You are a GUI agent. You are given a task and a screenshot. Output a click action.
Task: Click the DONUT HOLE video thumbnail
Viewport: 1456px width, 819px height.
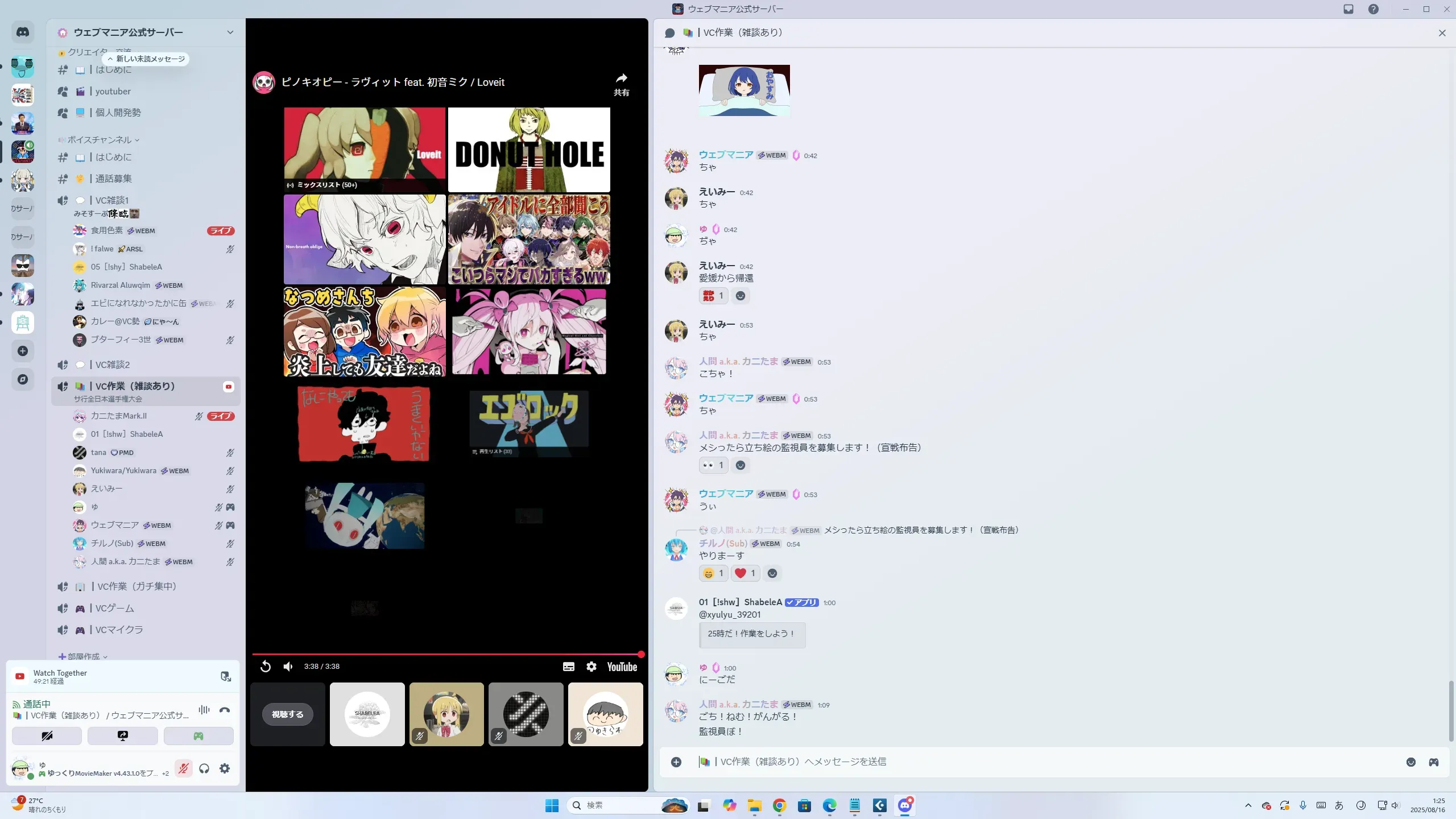pos(528,150)
